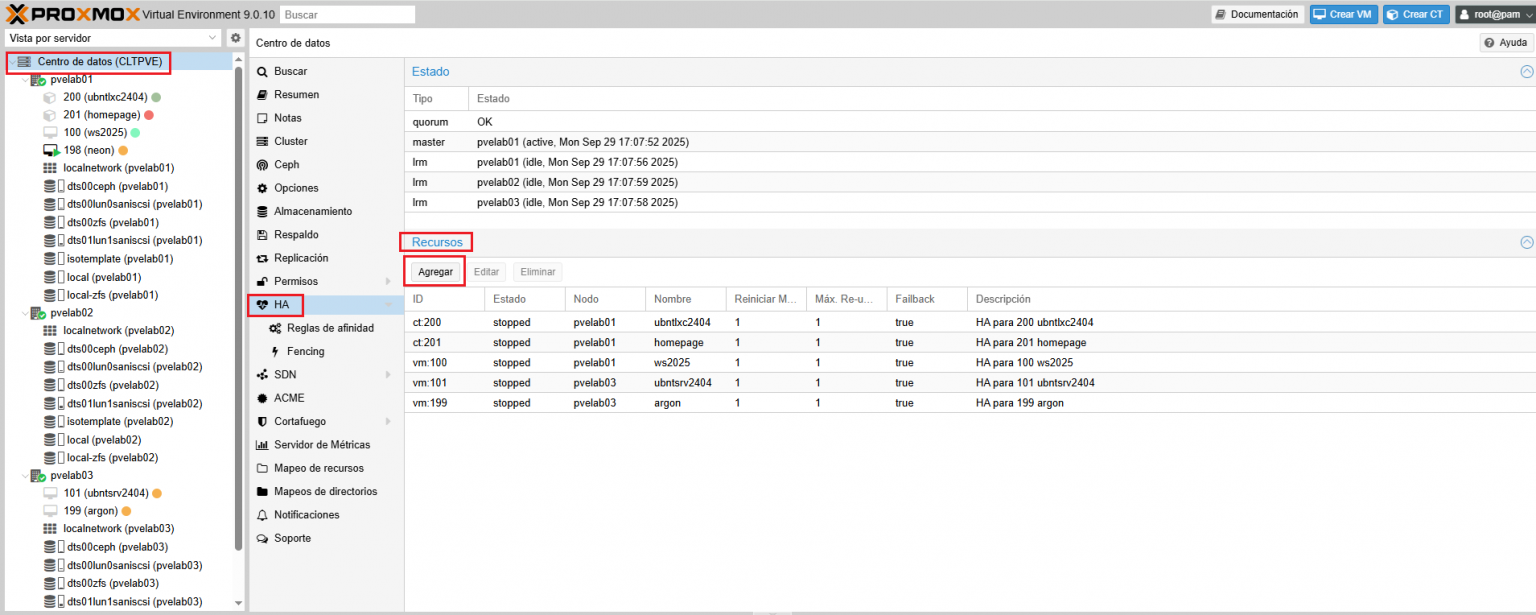The width and height of the screenshot is (1536, 615).
Task: Click the Eliminar button
Action: [x=537, y=272]
